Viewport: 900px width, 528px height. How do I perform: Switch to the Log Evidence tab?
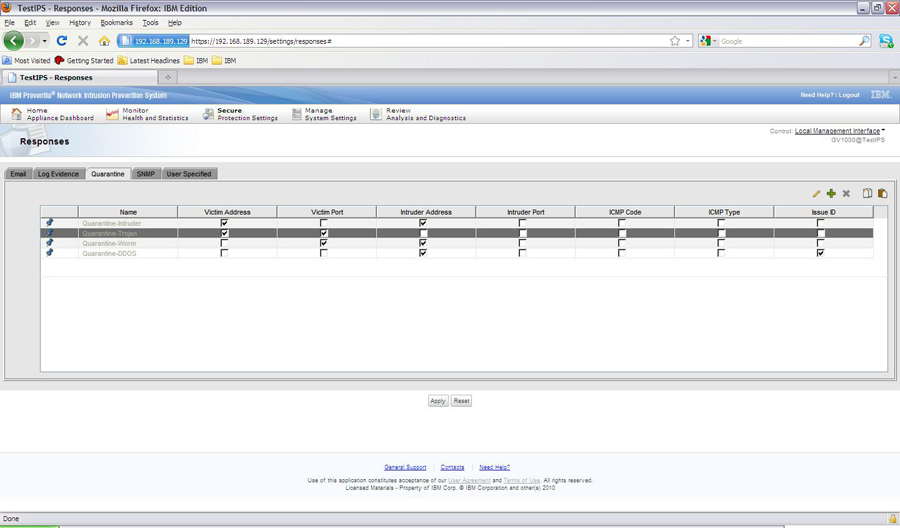[x=58, y=174]
